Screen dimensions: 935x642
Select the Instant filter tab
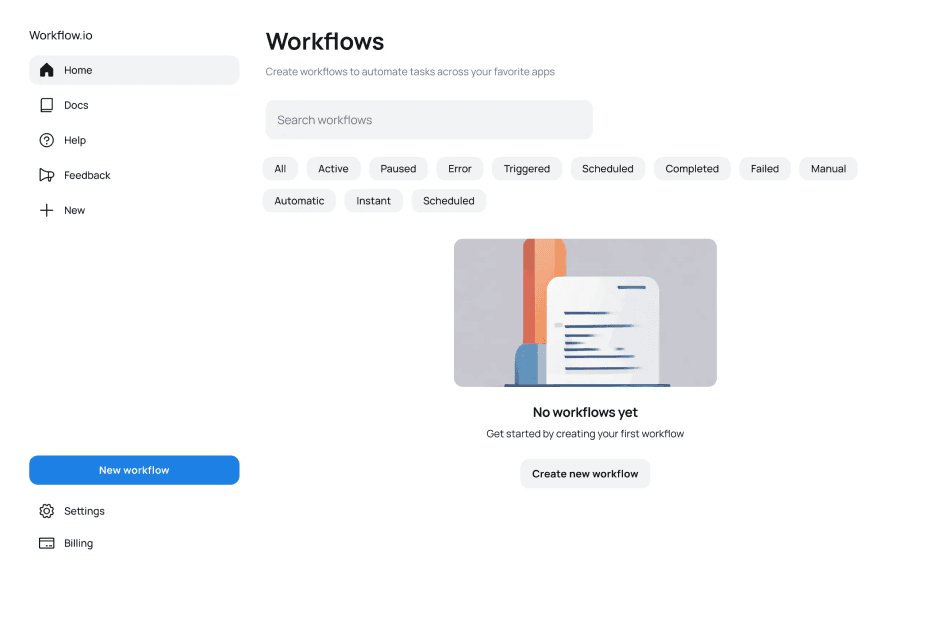(373, 200)
